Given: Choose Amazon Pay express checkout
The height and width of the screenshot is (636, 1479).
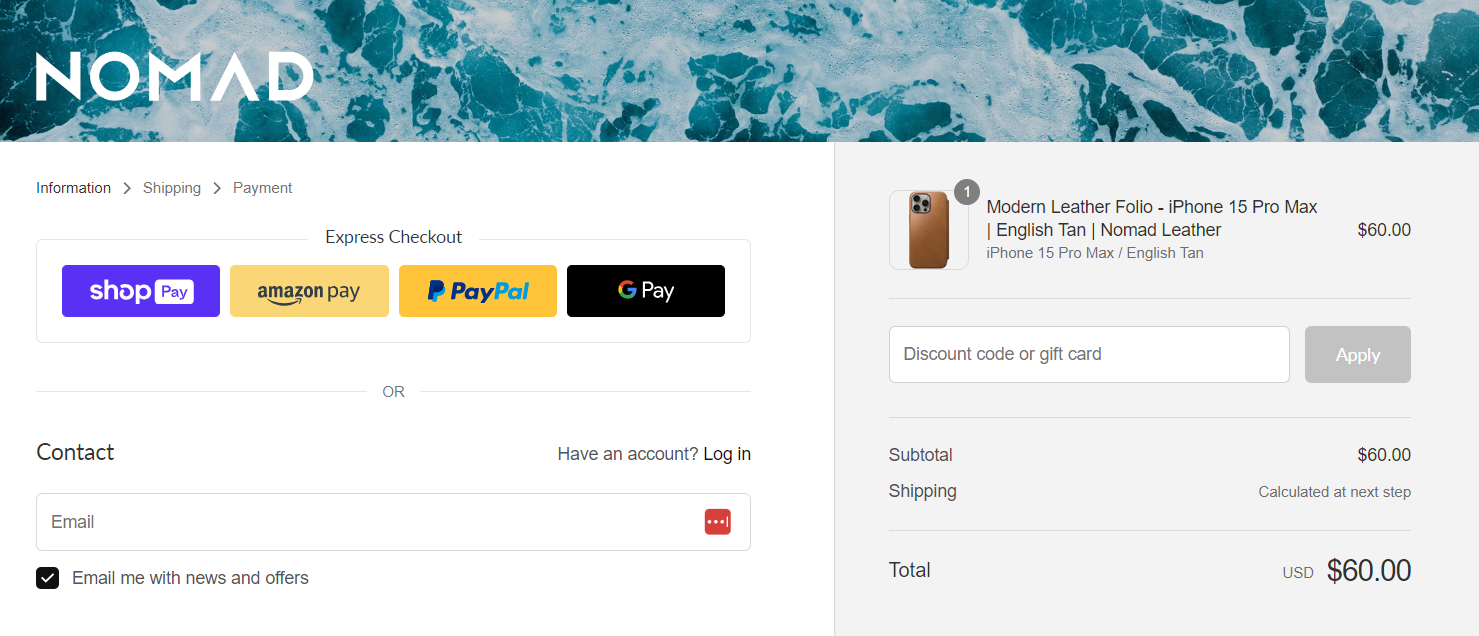Looking at the screenshot, I should 309,291.
